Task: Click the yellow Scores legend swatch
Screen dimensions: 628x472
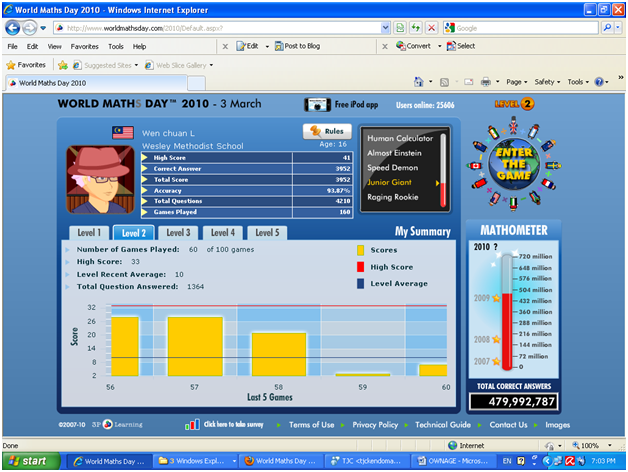Action: point(360,250)
